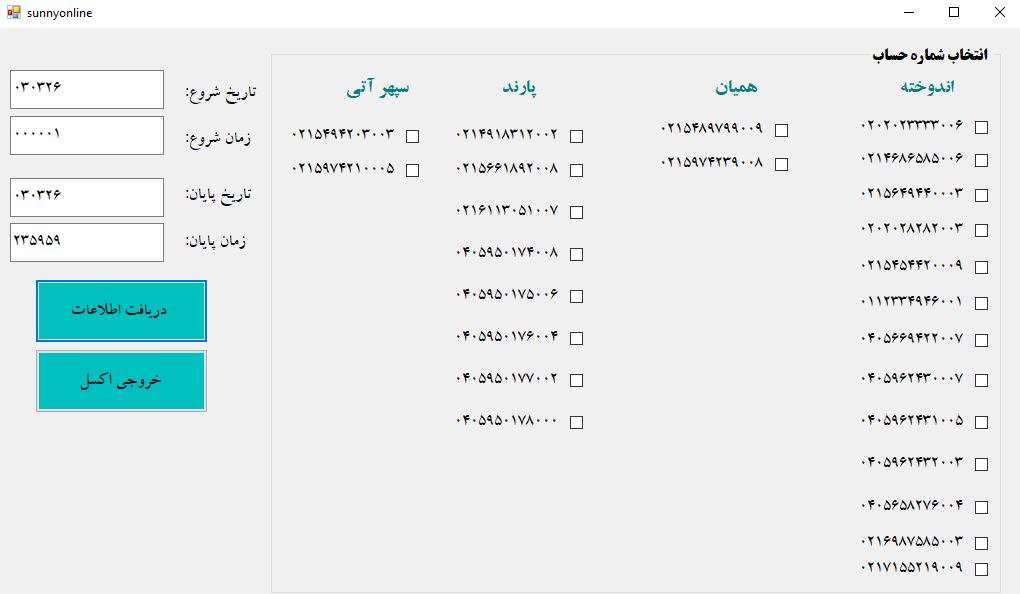Screen dimensions: 1020x594
Task: Click the دریافت اطلاعات button
Action: (x=122, y=310)
